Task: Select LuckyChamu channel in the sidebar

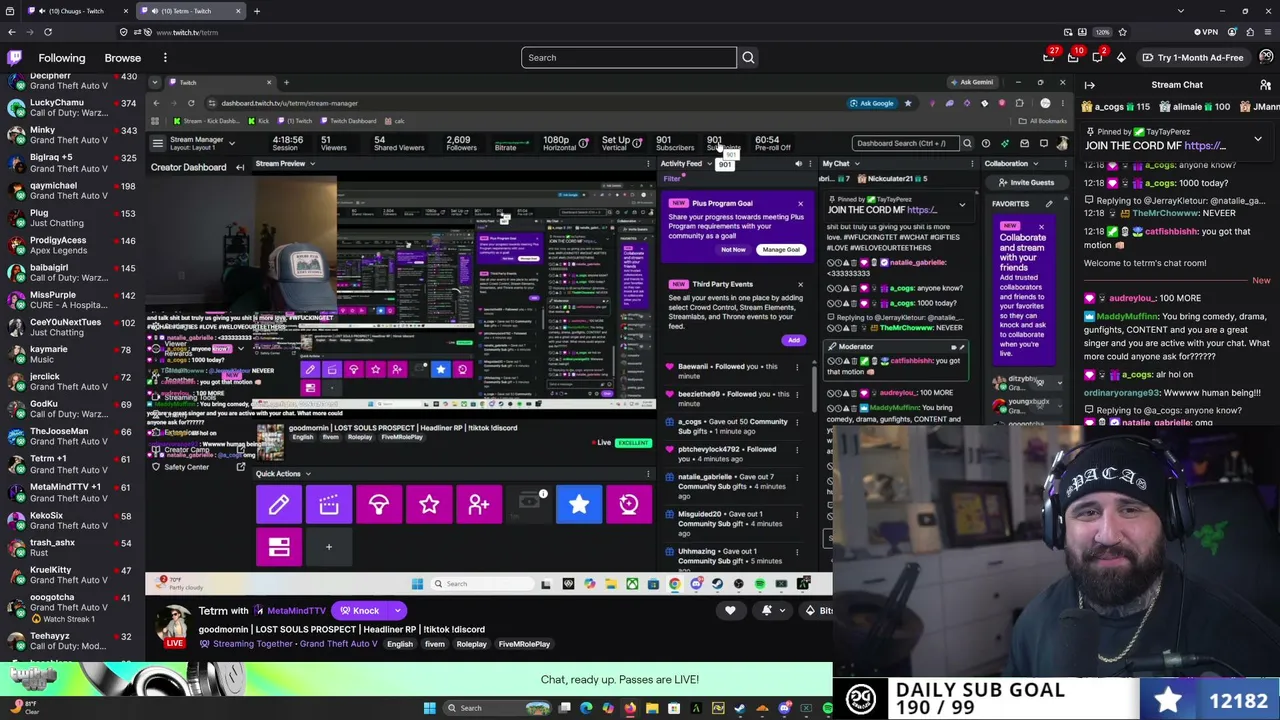Action: [x=72, y=108]
